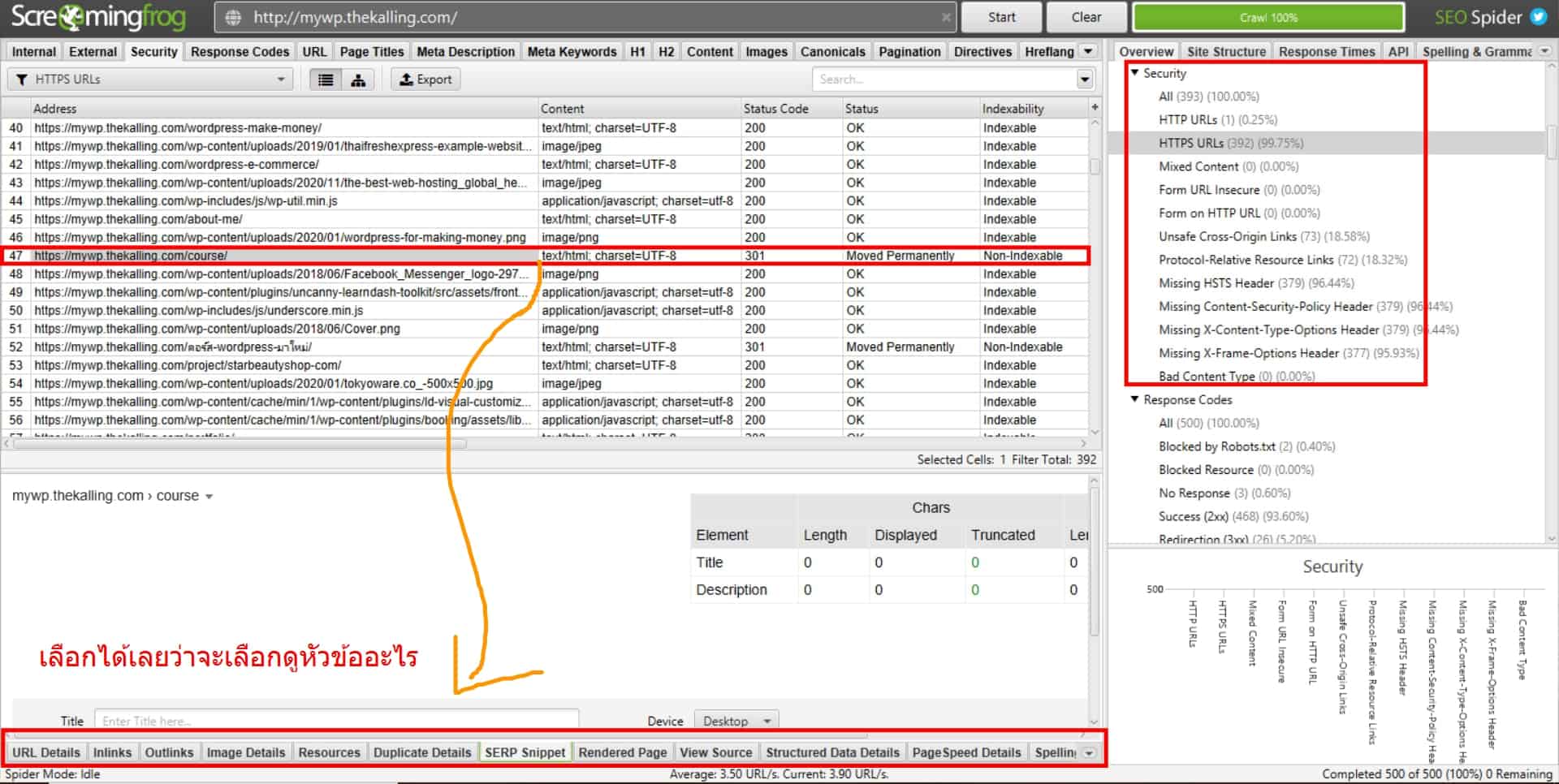Sort by Status Code column header
This screenshot has width=1559, height=784.
(791, 108)
